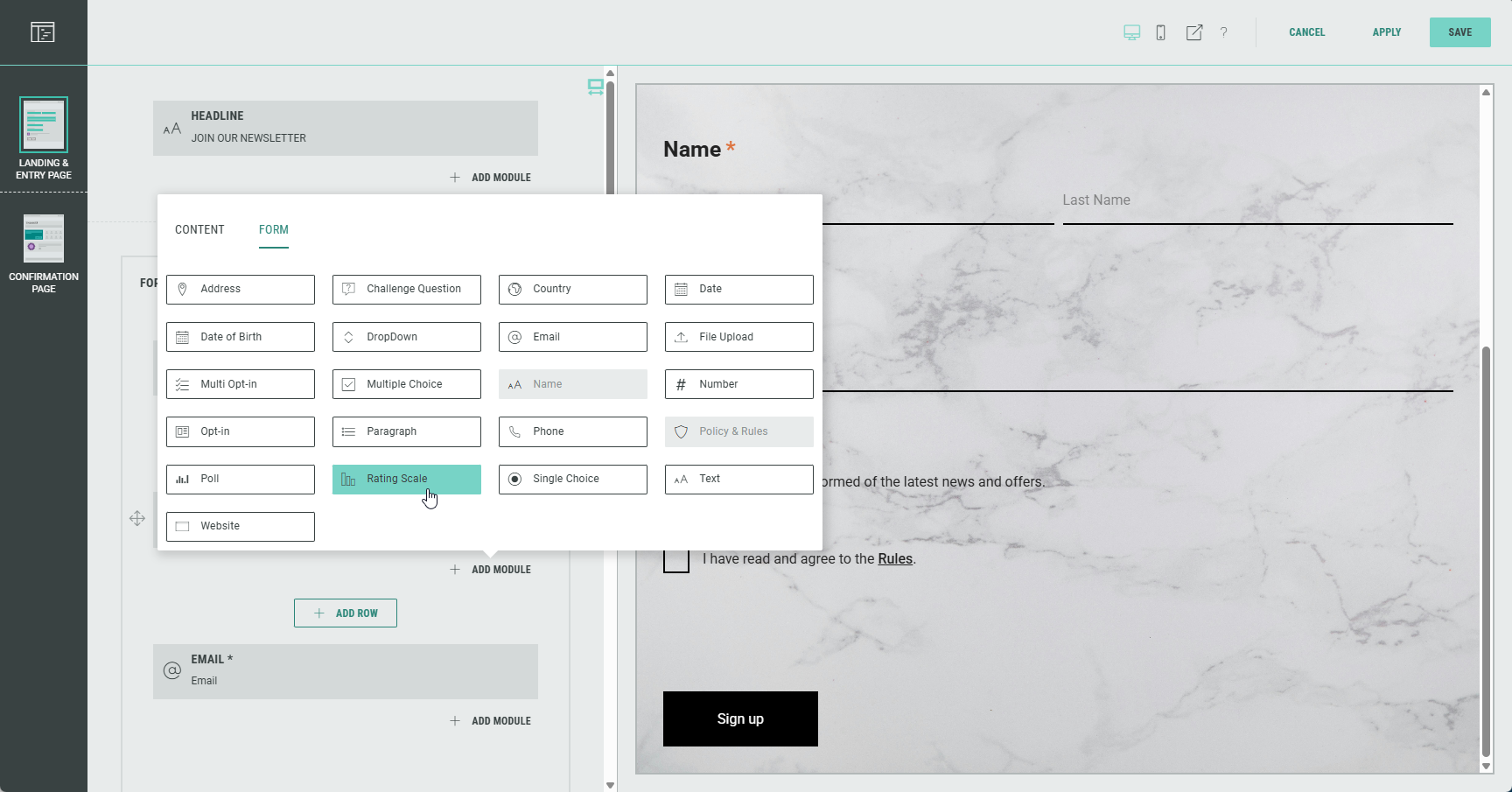Select the Landing & Entry Page thumbnail
1512x792 pixels.
tap(44, 125)
